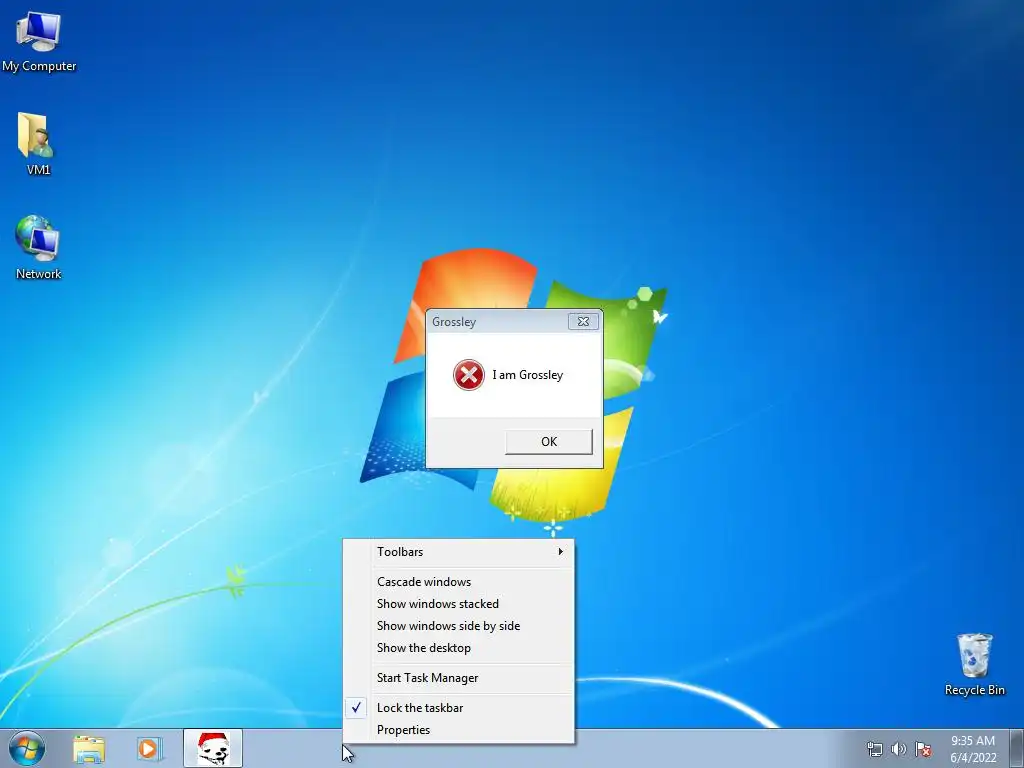1024x768 pixels.
Task: Open the Windows Start orb
Action: (27, 748)
